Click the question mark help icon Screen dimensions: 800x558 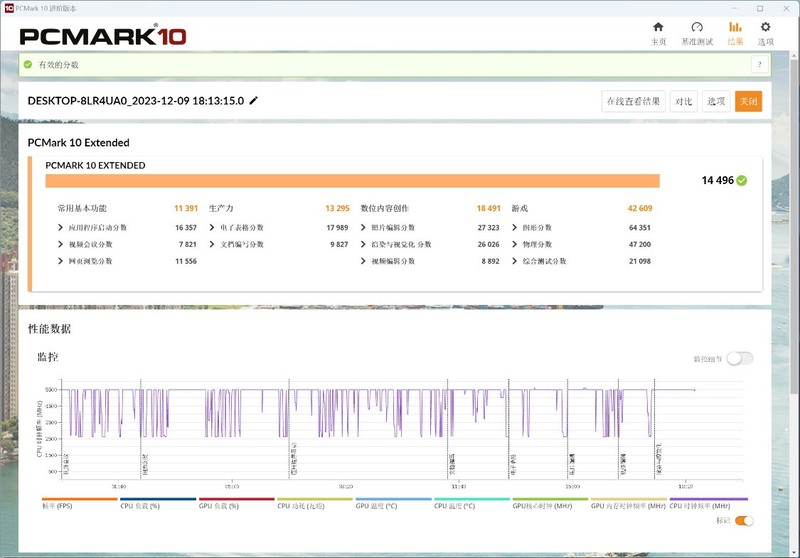(x=760, y=65)
